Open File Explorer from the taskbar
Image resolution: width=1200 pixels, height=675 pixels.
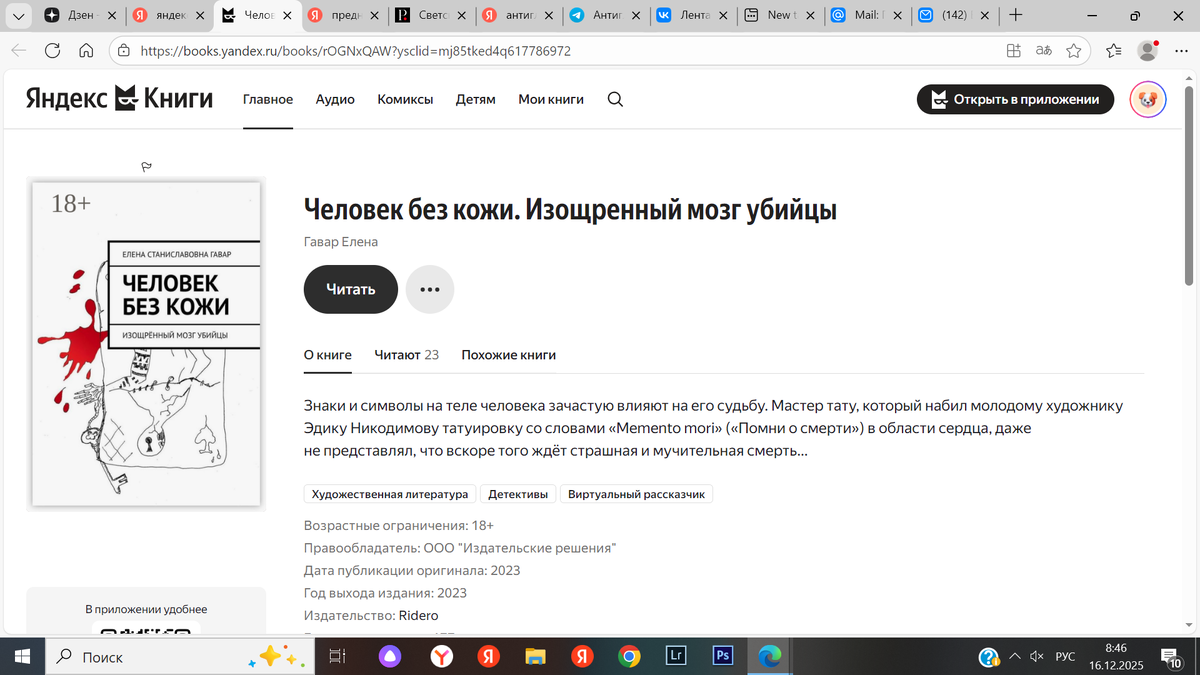coord(535,656)
